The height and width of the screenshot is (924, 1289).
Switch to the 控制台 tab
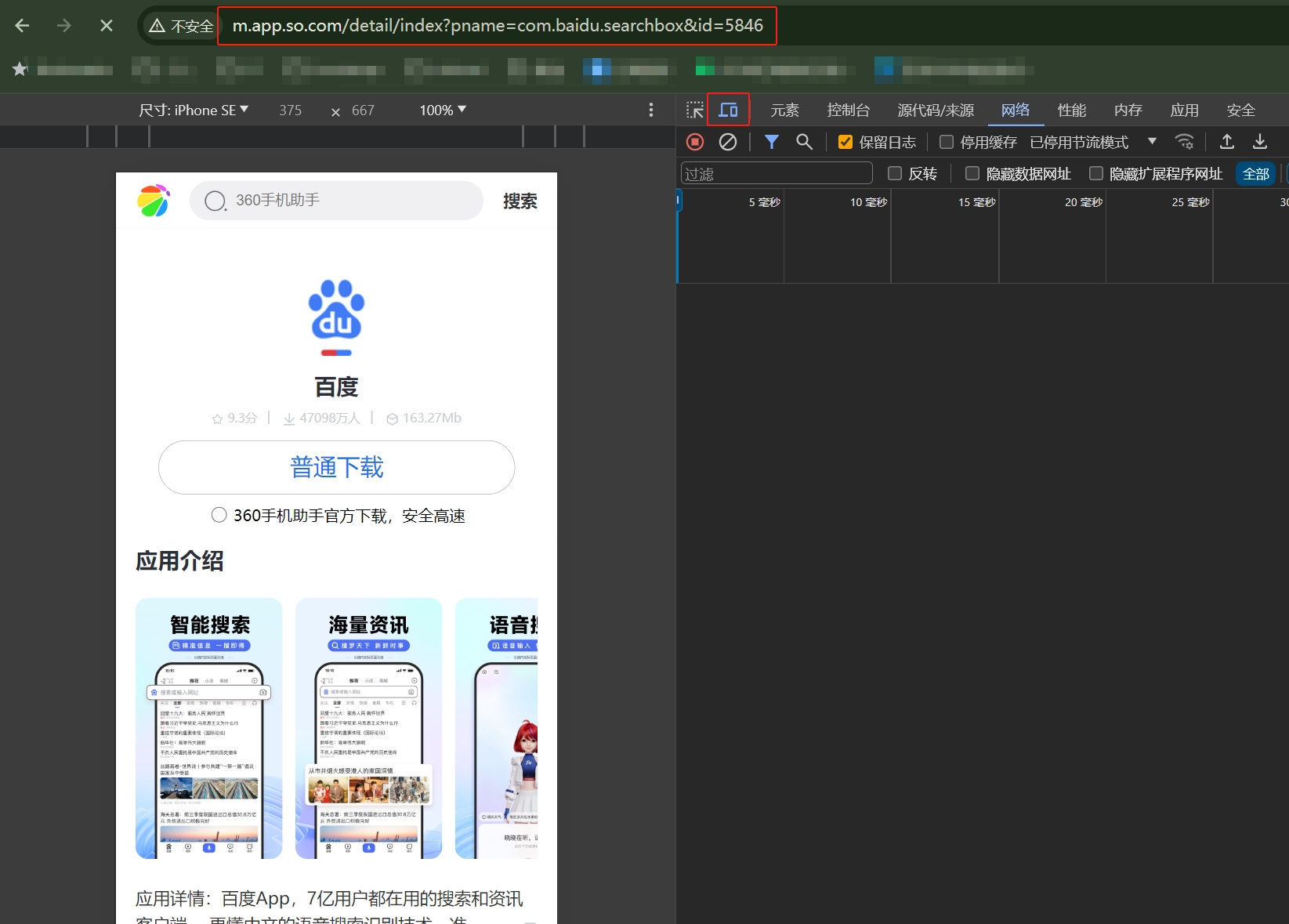click(849, 110)
